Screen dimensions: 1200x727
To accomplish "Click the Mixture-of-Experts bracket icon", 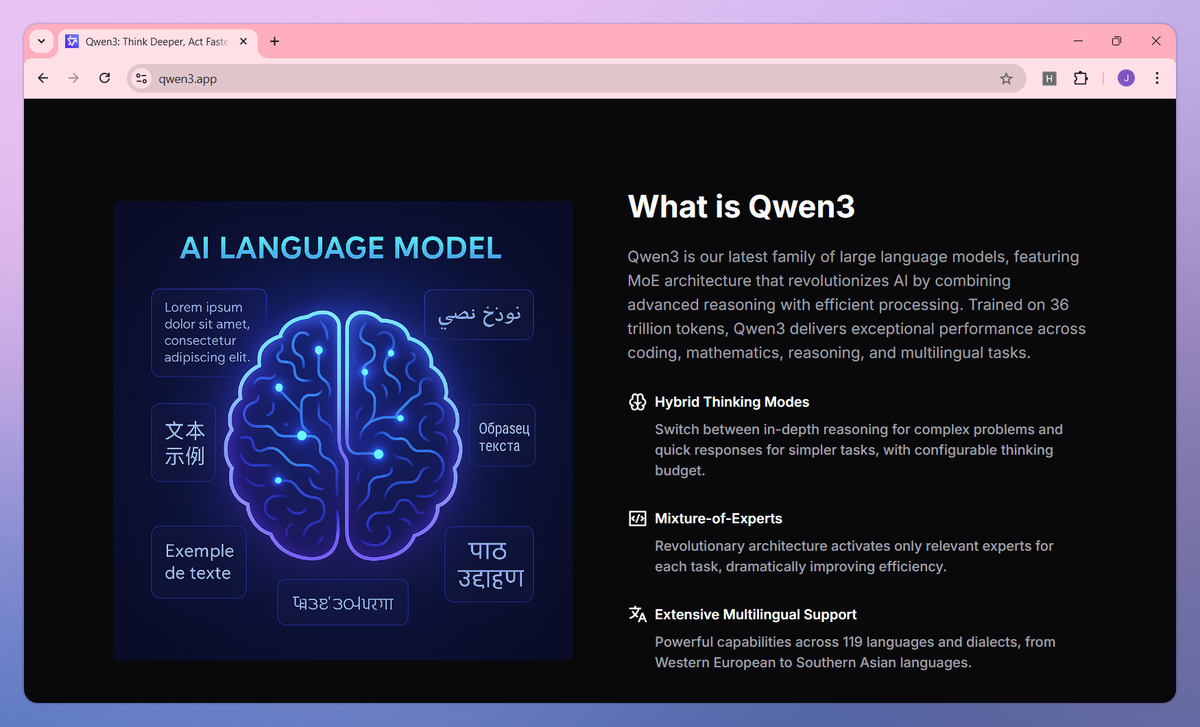I will [637, 518].
